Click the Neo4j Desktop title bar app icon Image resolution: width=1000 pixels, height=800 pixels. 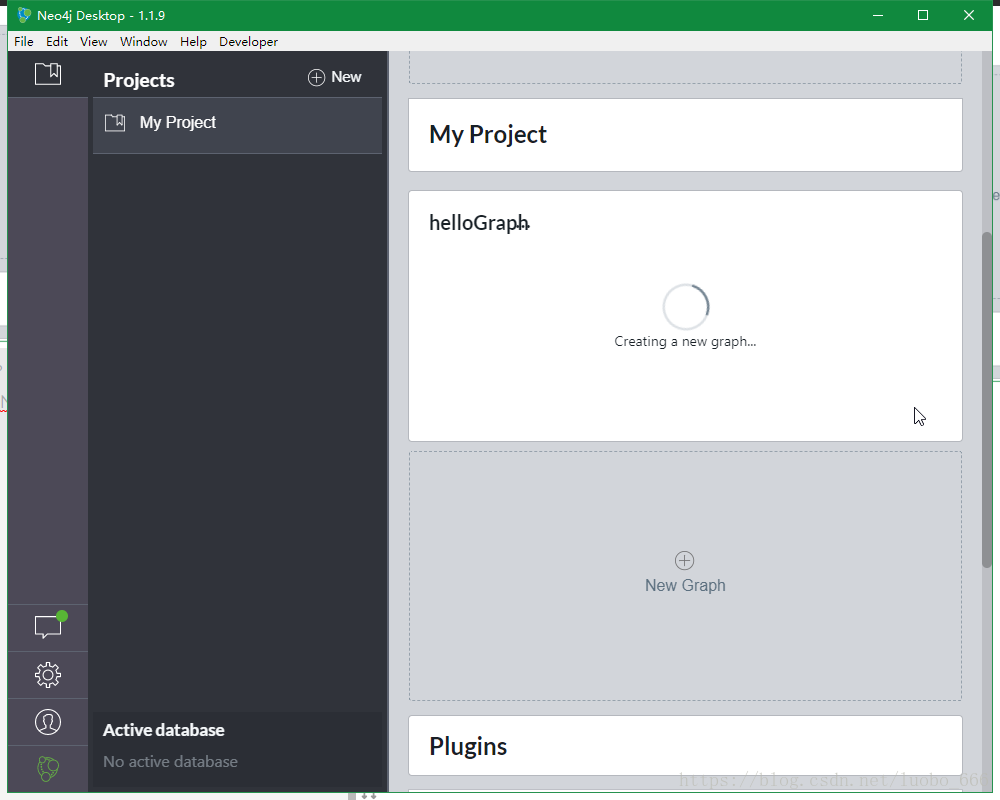click(24, 15)
